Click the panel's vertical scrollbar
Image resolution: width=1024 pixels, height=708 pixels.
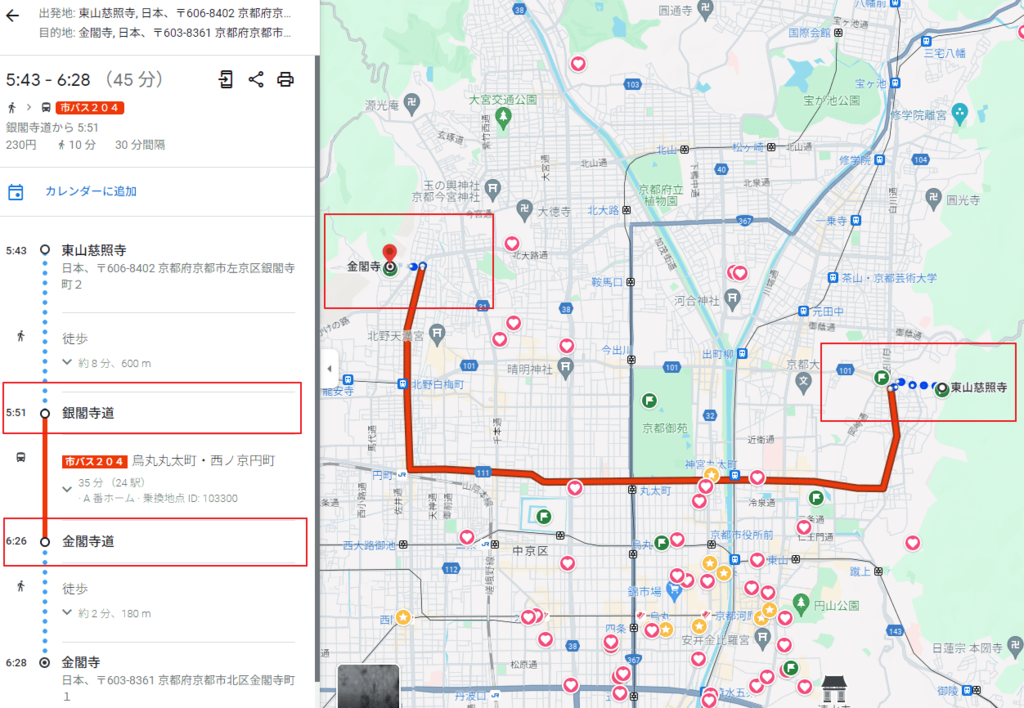click(317, 369)
